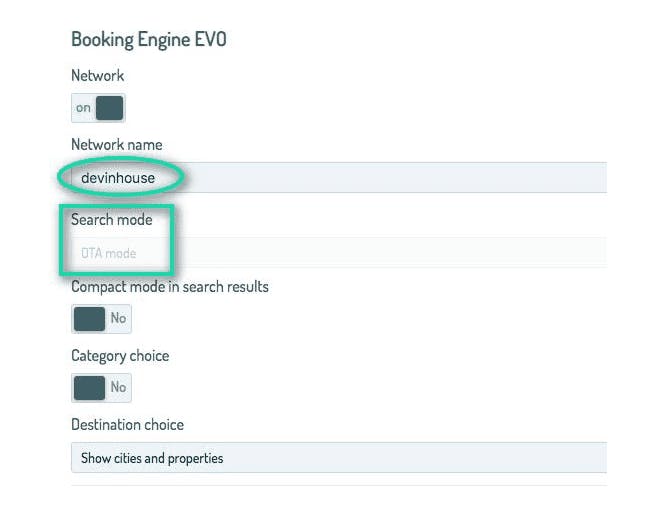The width and height of the screenshot is (660, 519).
Task: Click the Network name label
Action: click(x=117, y=145)
